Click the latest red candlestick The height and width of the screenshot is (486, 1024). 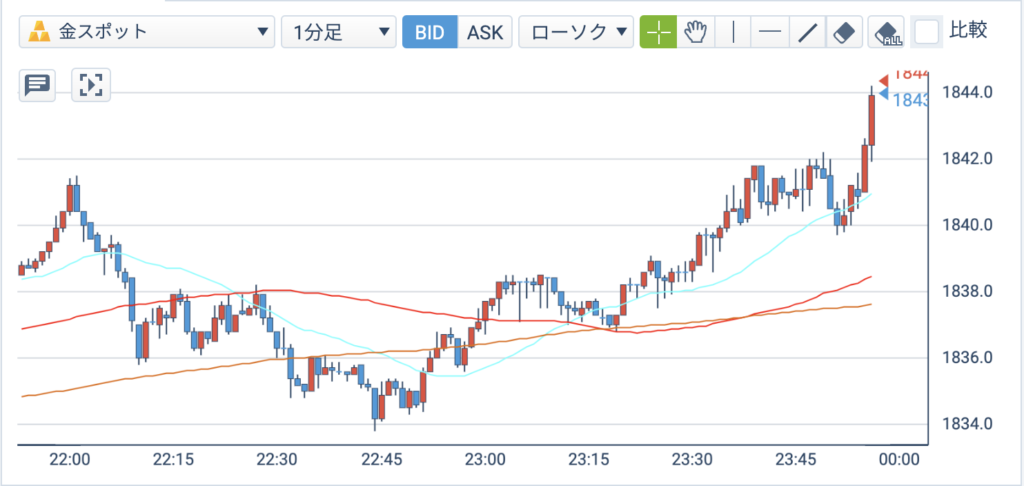point(871,120)
